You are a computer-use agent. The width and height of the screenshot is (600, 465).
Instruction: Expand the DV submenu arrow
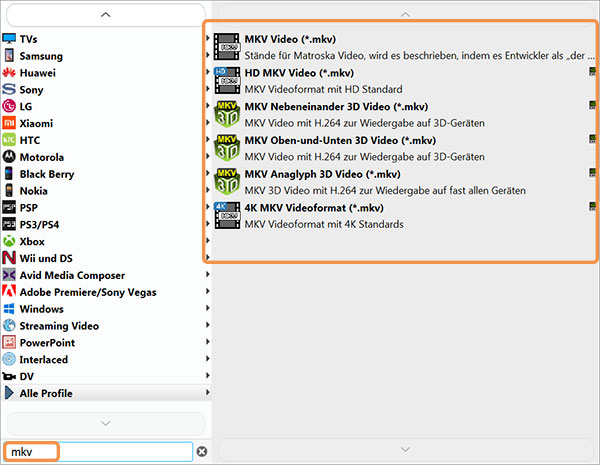coord(208,375)
